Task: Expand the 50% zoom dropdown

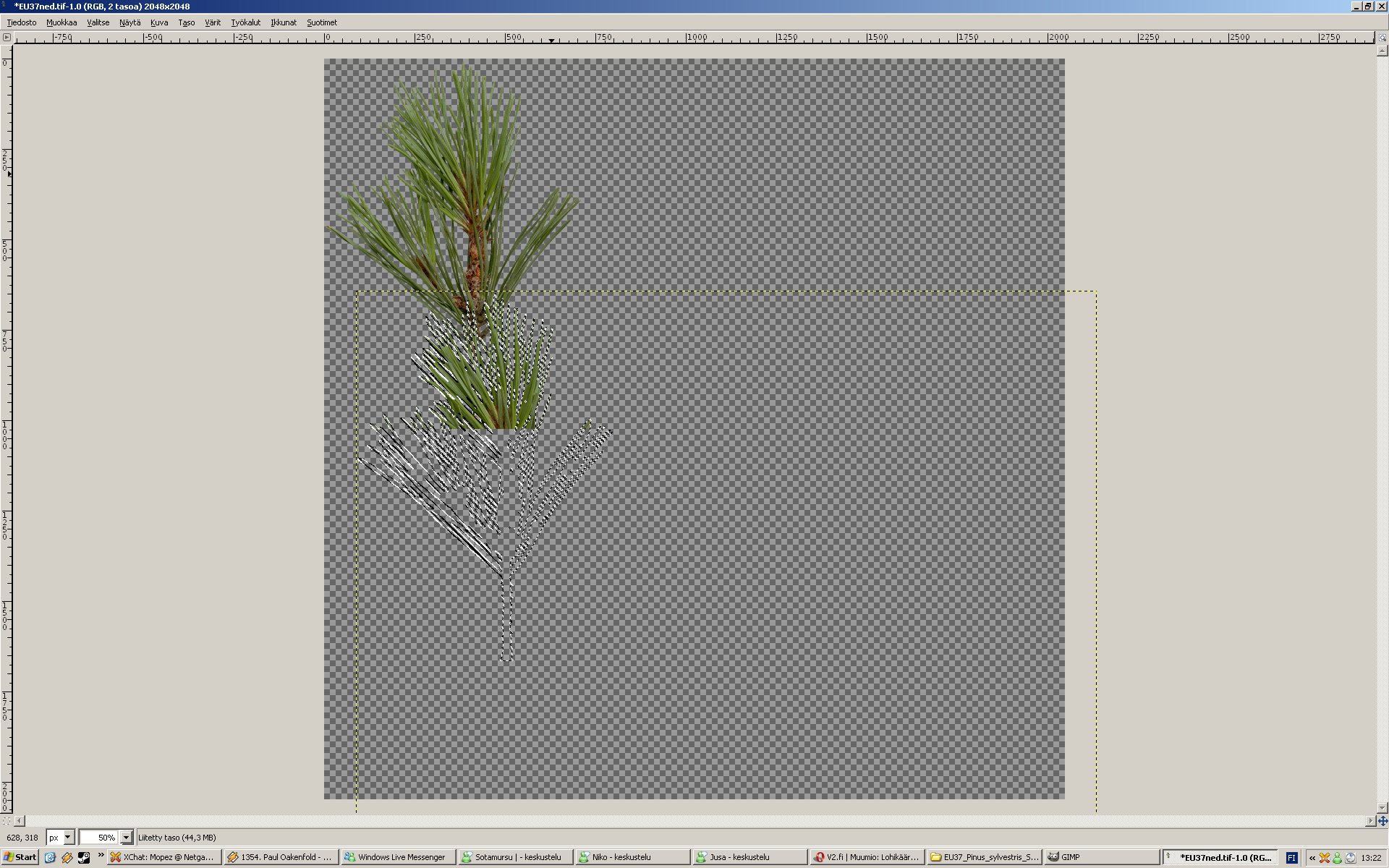Action: 126,838
